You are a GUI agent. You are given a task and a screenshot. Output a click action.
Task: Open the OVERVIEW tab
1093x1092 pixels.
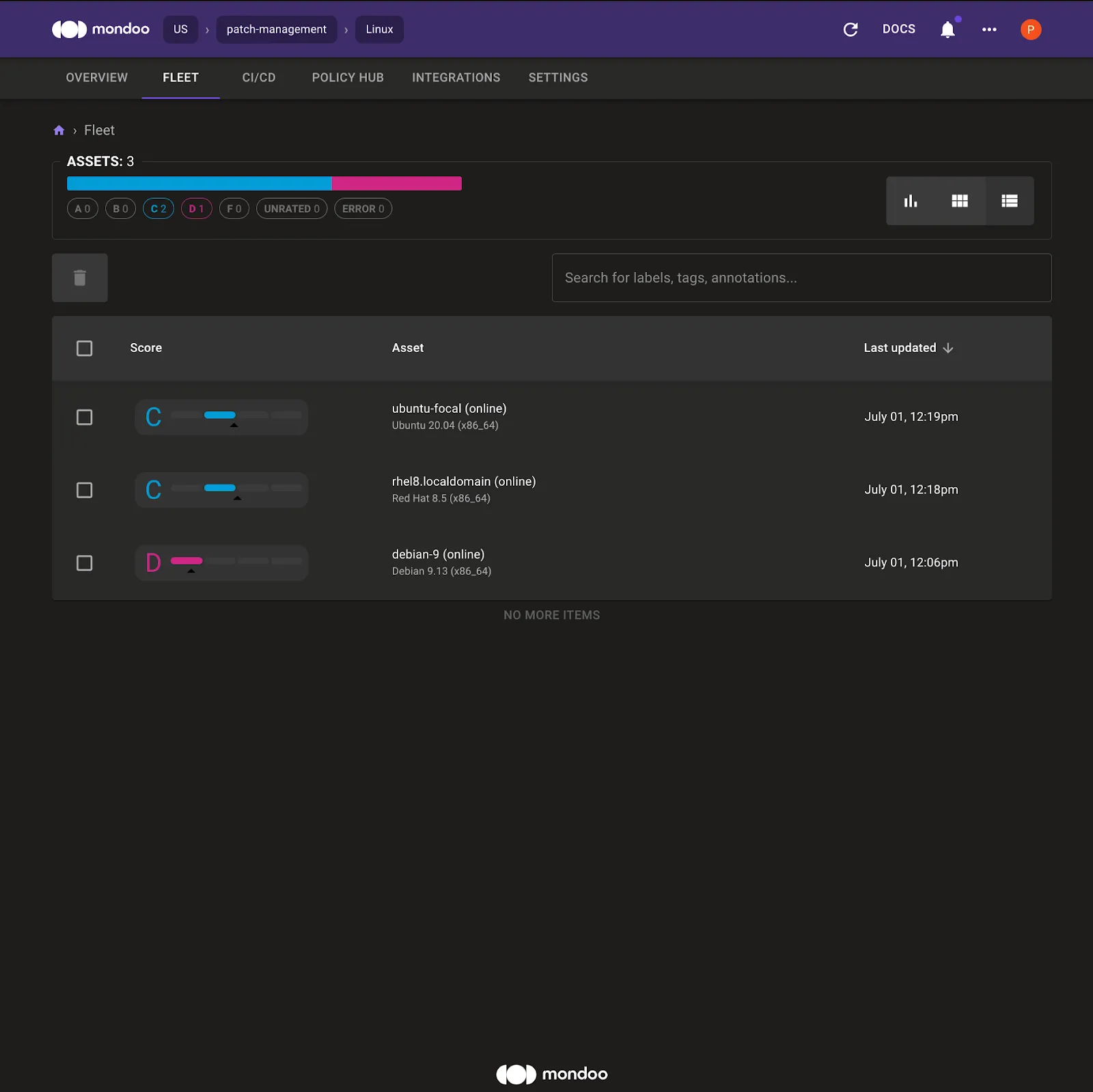[97, 78]
